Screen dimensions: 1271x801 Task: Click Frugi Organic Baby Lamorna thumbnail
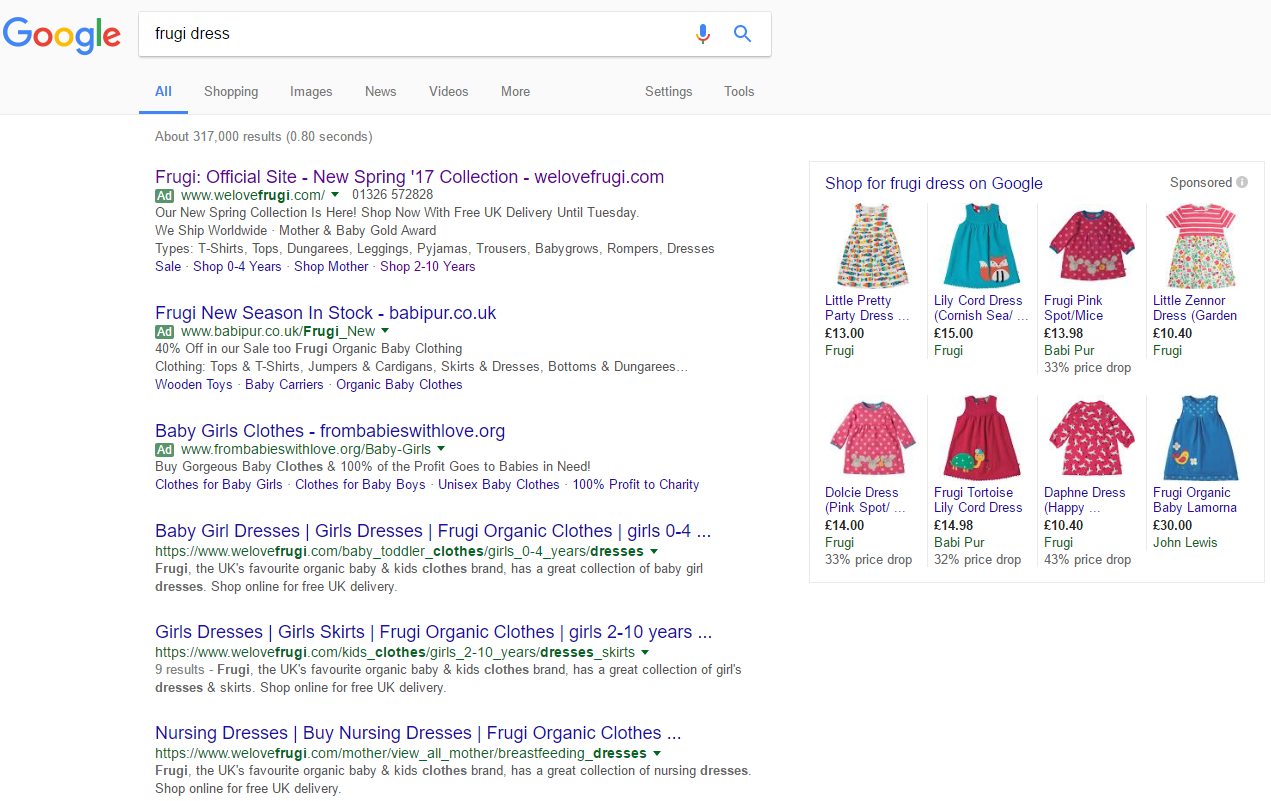pyautogui.click(x=1201, y=438)
